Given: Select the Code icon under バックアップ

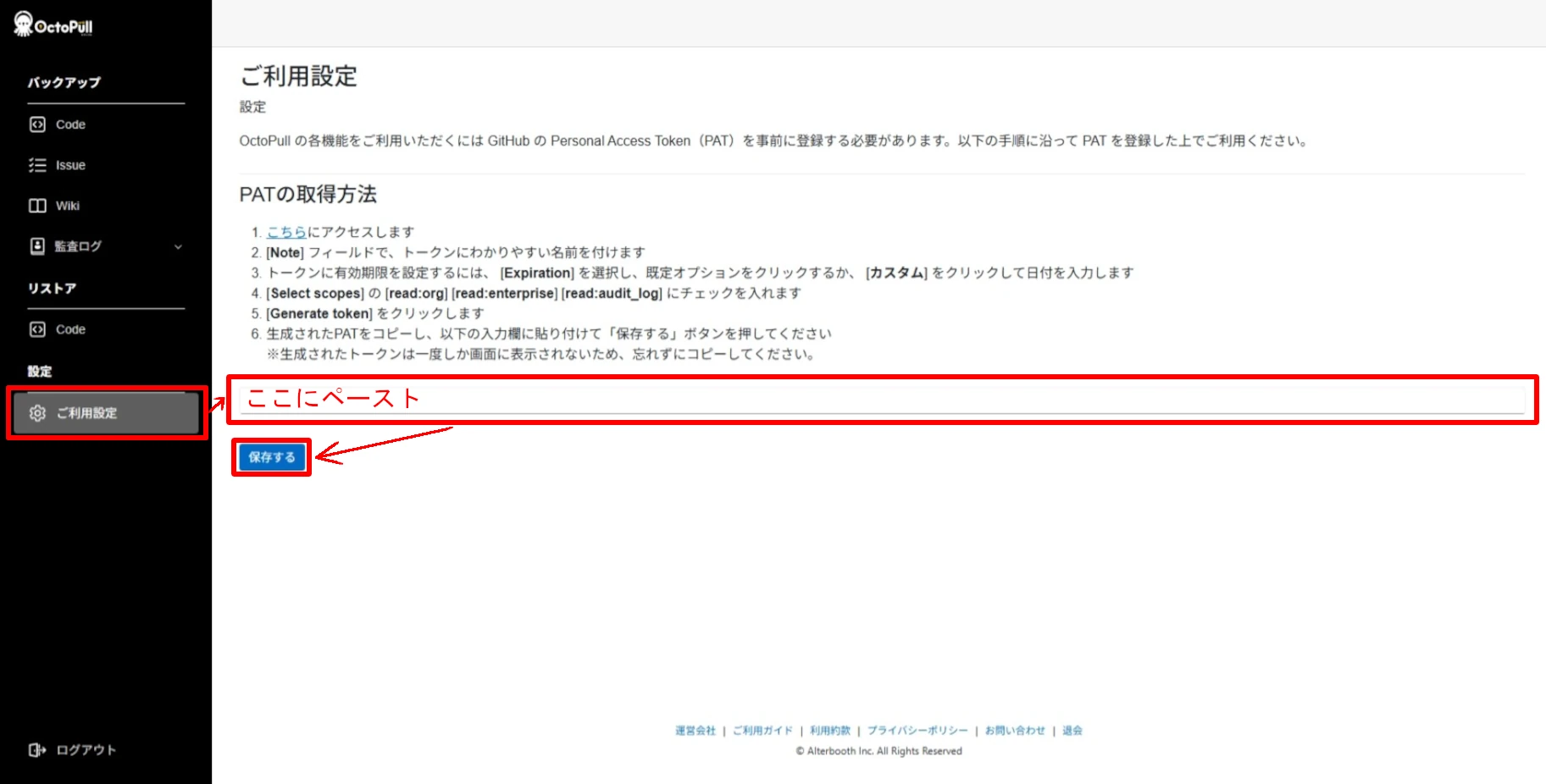Looking at the screenshot, I should click(38, 124).
